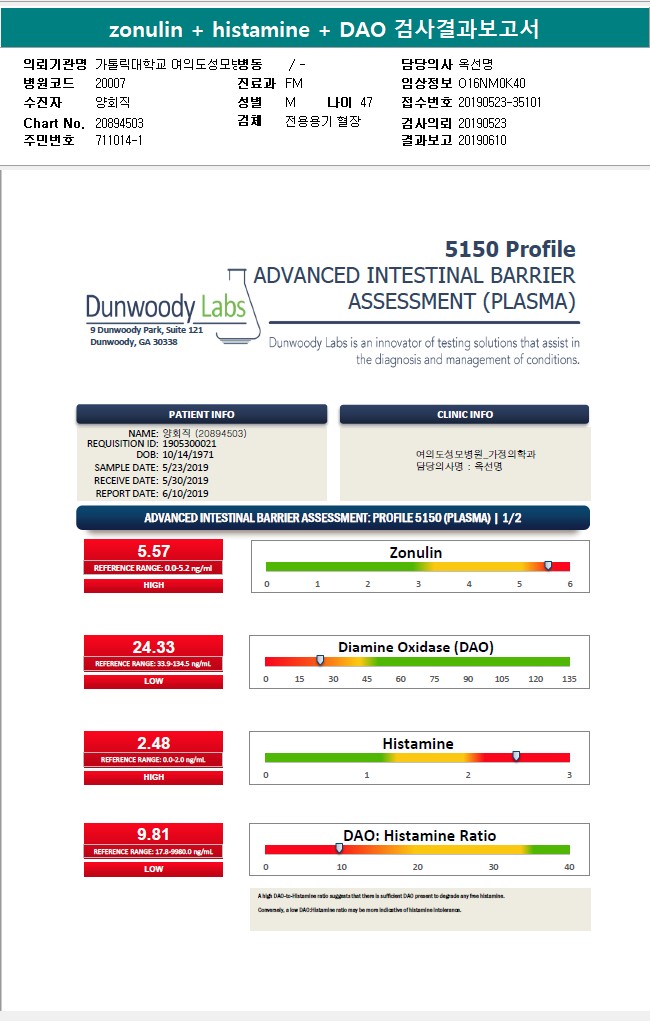Image resolution: width=650 pixels, height=1021 pixels.
Task: Click the Dunwoody Labs flask logo
Action: [238, 306]
